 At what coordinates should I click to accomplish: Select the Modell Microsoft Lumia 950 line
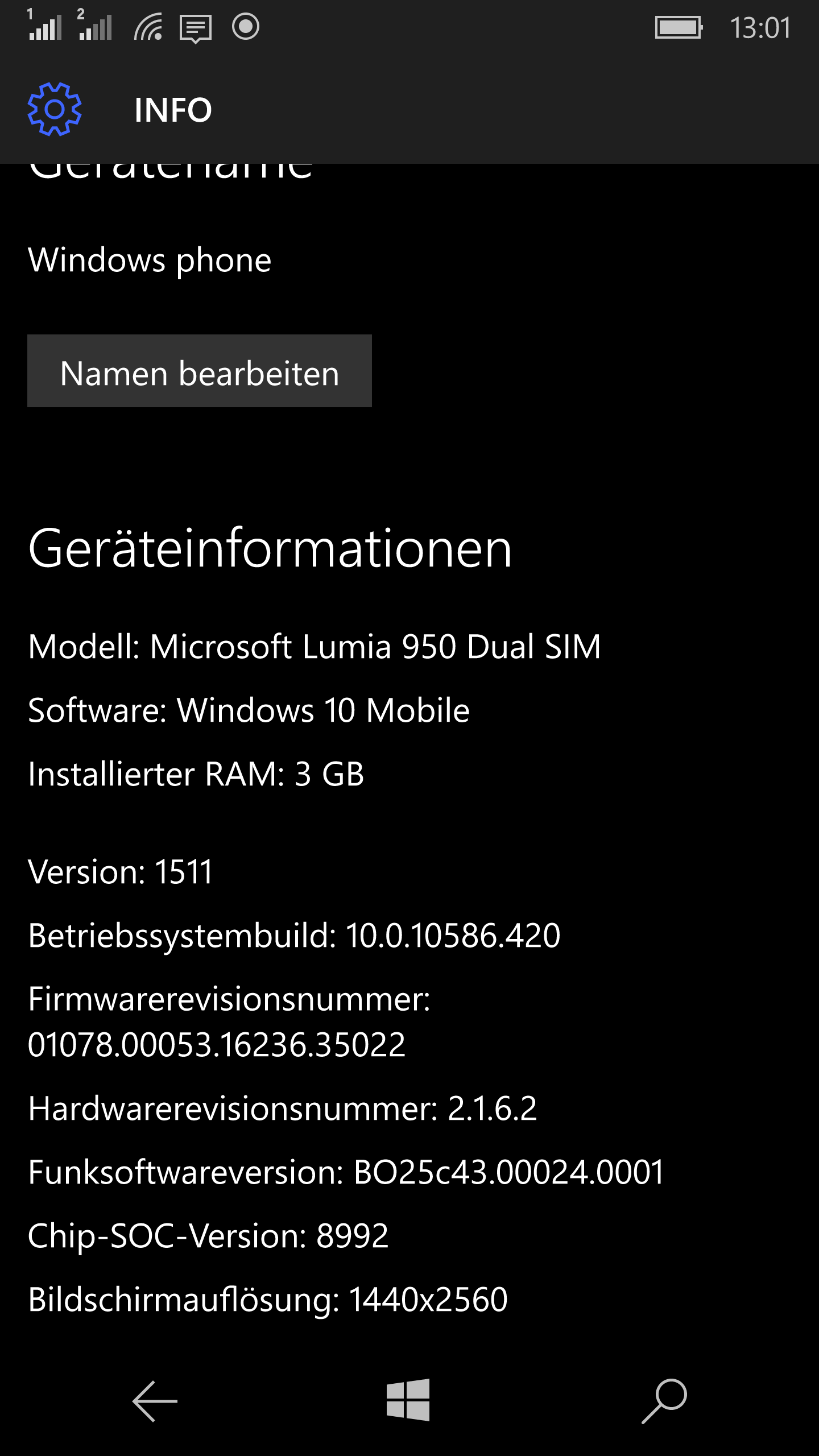pyautogui.click(x=315, y=647)
